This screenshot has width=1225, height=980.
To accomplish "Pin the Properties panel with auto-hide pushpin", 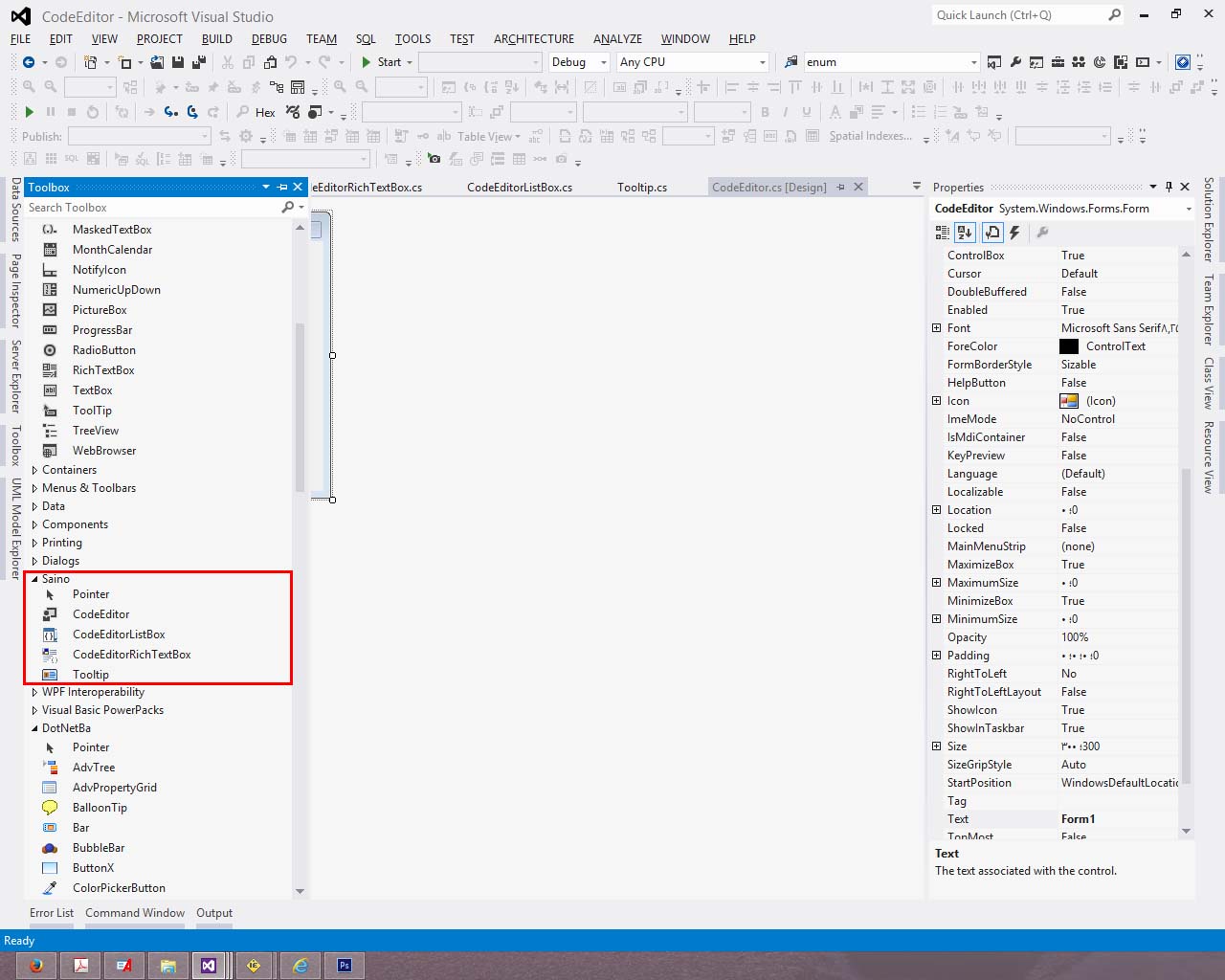I will pos(1169,187).
